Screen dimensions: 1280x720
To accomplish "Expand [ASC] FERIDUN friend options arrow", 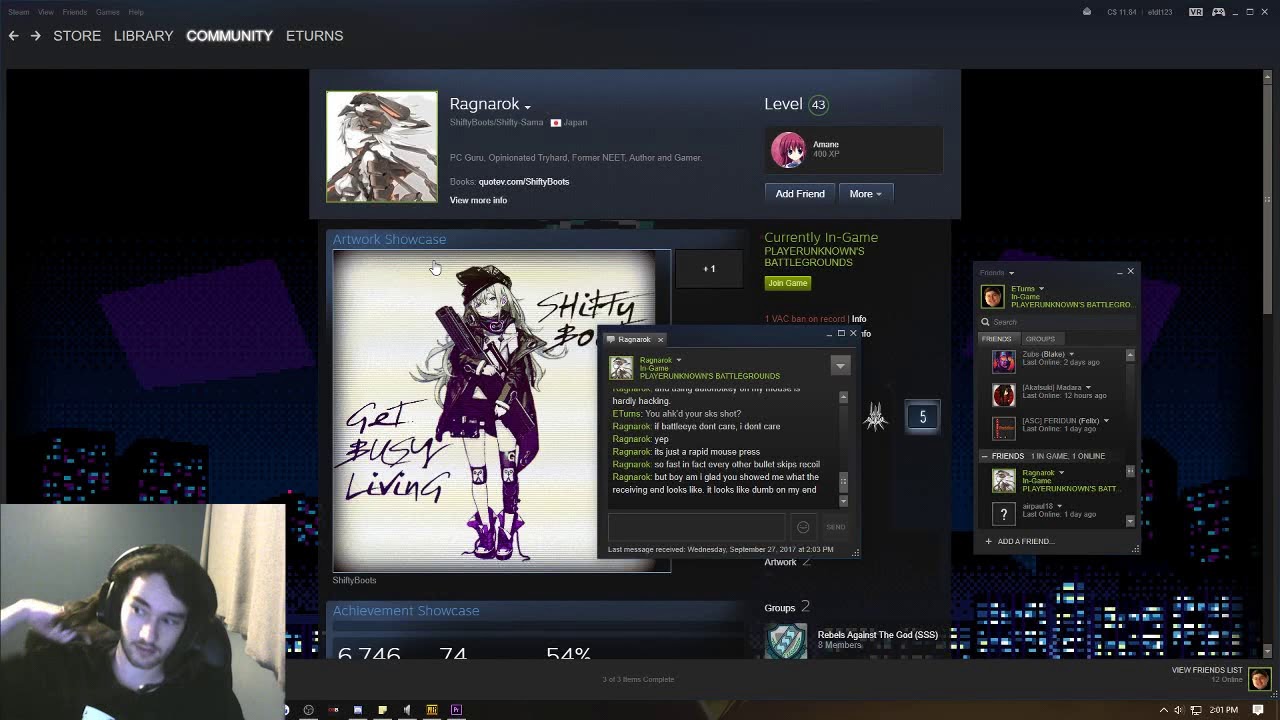I will [x=1105, y=420].
